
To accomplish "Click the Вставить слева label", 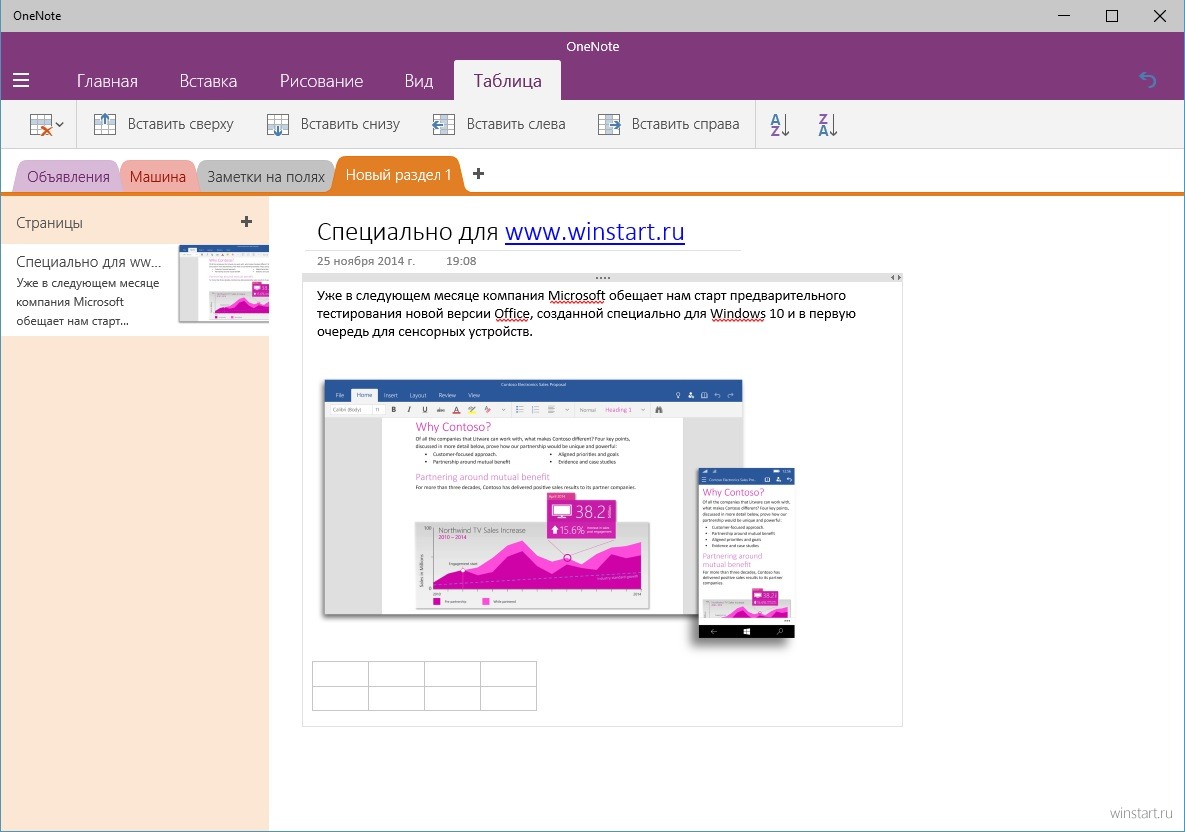I will click(516, 124).
